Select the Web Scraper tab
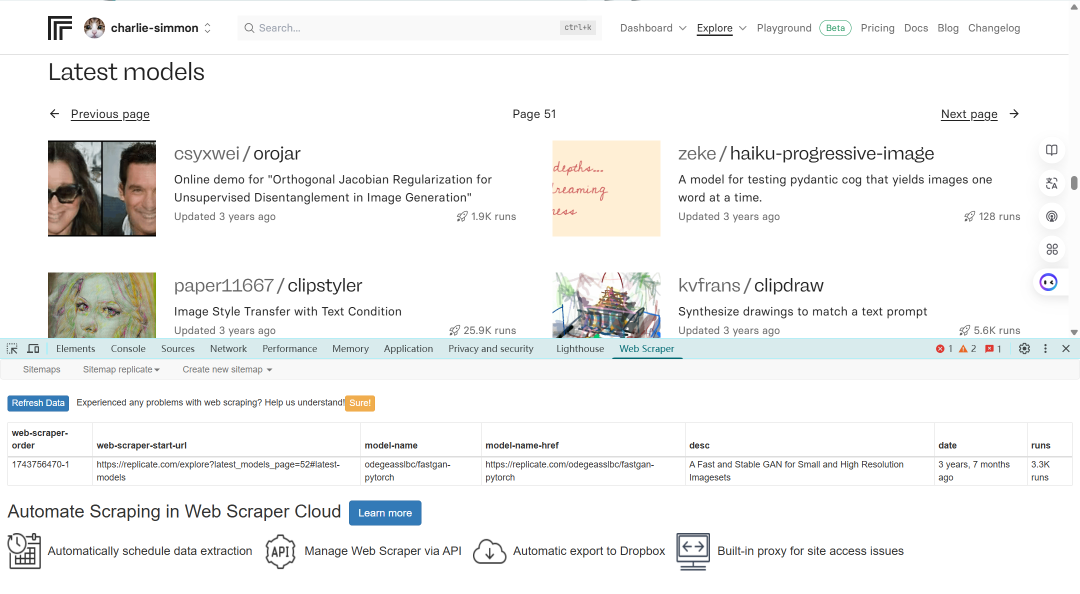 point(647,349)
